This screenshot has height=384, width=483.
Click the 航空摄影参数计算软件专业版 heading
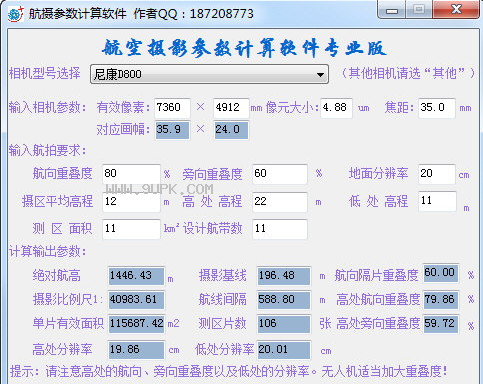(x=244, y=48)
